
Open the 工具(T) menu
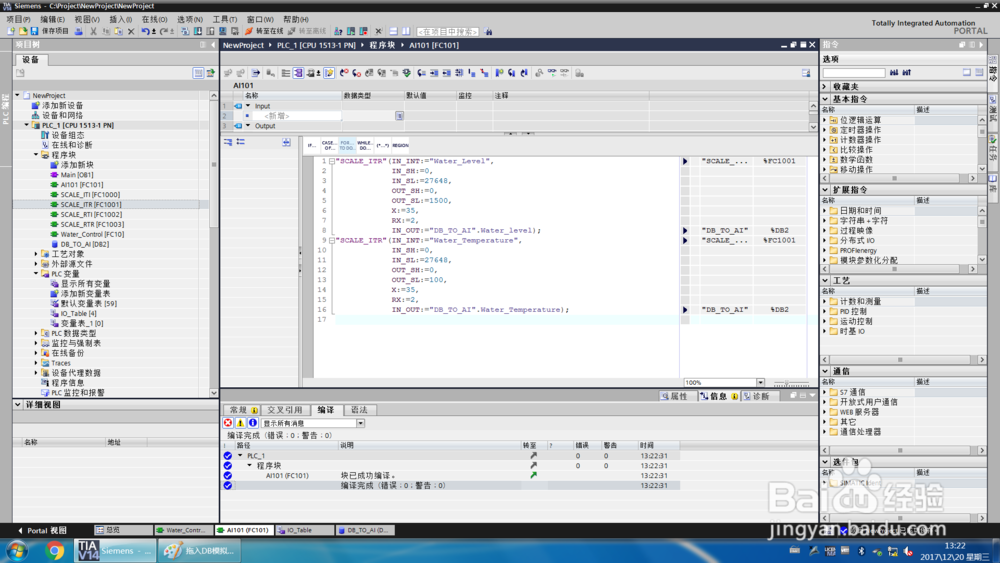pyautogui.click(x=224, y=19)
